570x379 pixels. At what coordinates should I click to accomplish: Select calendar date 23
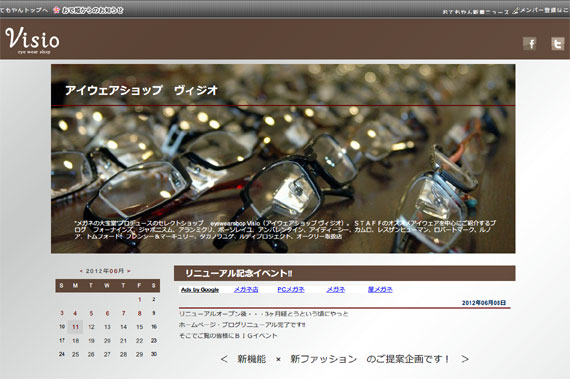(154, 340)
